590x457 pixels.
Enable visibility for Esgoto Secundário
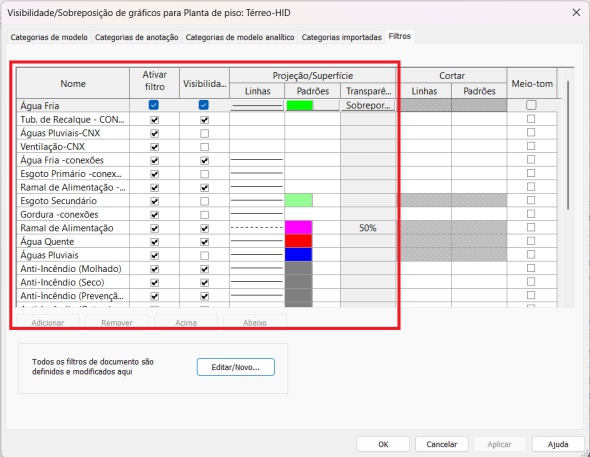point(204,201)
